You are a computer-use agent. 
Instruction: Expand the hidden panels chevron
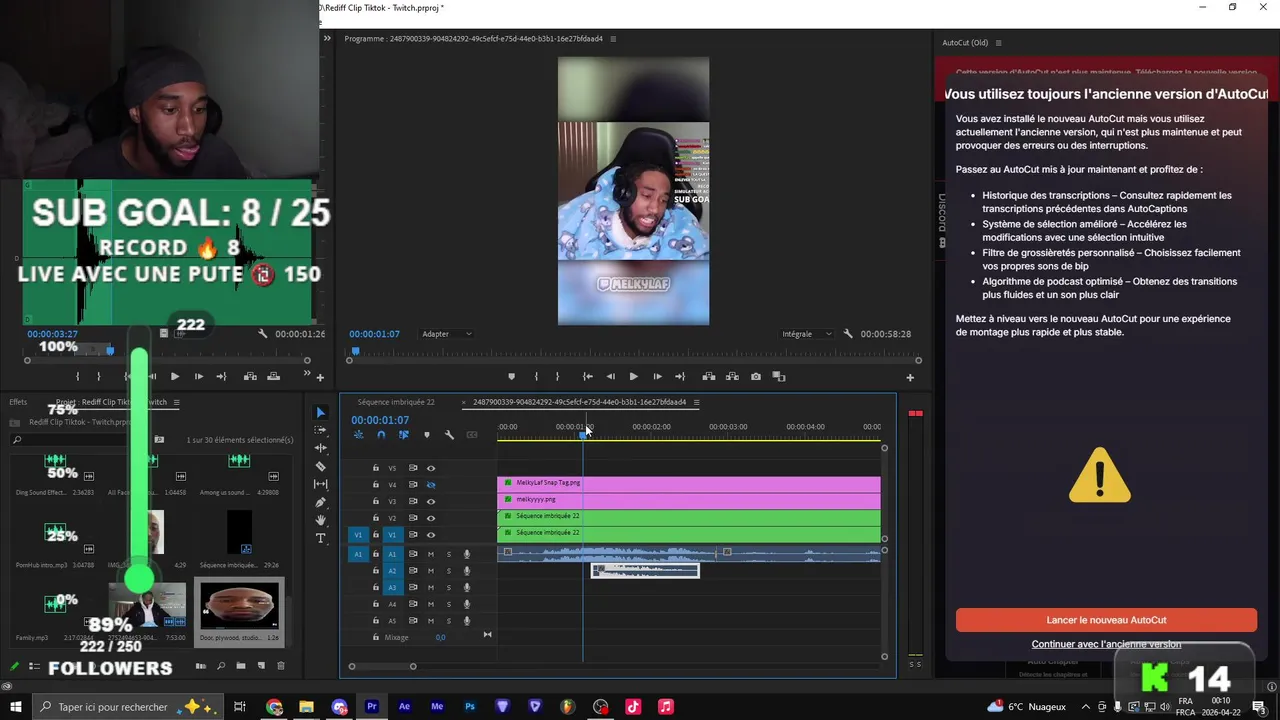pyautogui.click(x=327, y=39)
